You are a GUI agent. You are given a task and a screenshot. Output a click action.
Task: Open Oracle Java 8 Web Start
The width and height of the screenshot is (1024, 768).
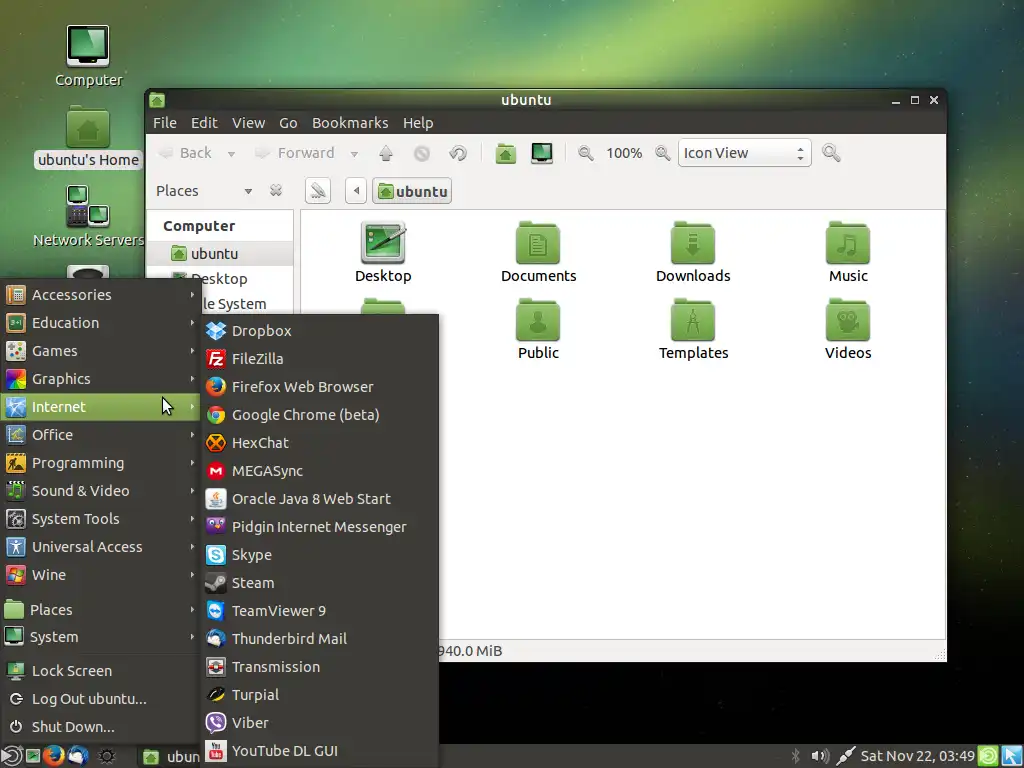[x=320, y=500]
